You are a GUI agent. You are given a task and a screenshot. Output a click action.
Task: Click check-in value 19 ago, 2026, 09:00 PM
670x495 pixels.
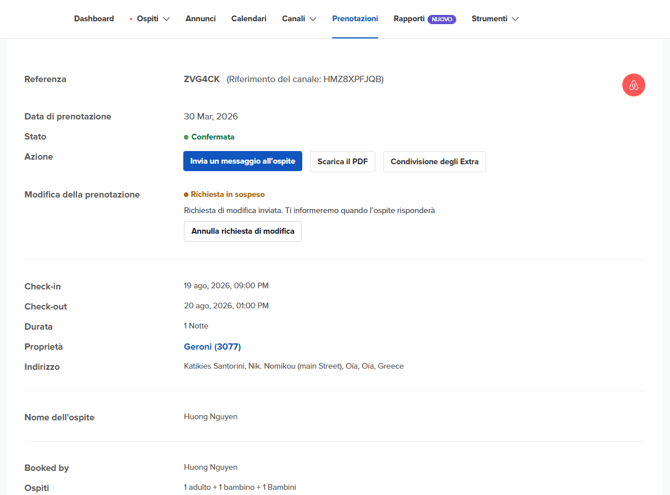click(x=226, y=286)
